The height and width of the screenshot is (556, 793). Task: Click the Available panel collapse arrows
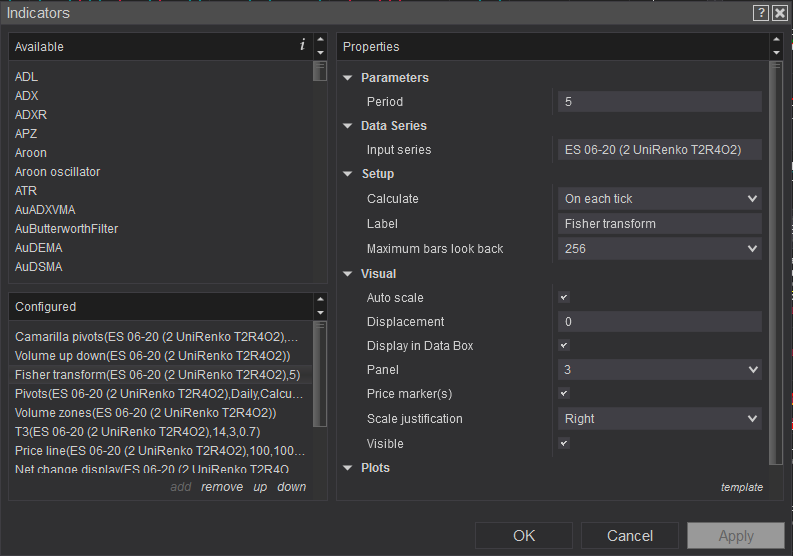(x=320, y=46)
